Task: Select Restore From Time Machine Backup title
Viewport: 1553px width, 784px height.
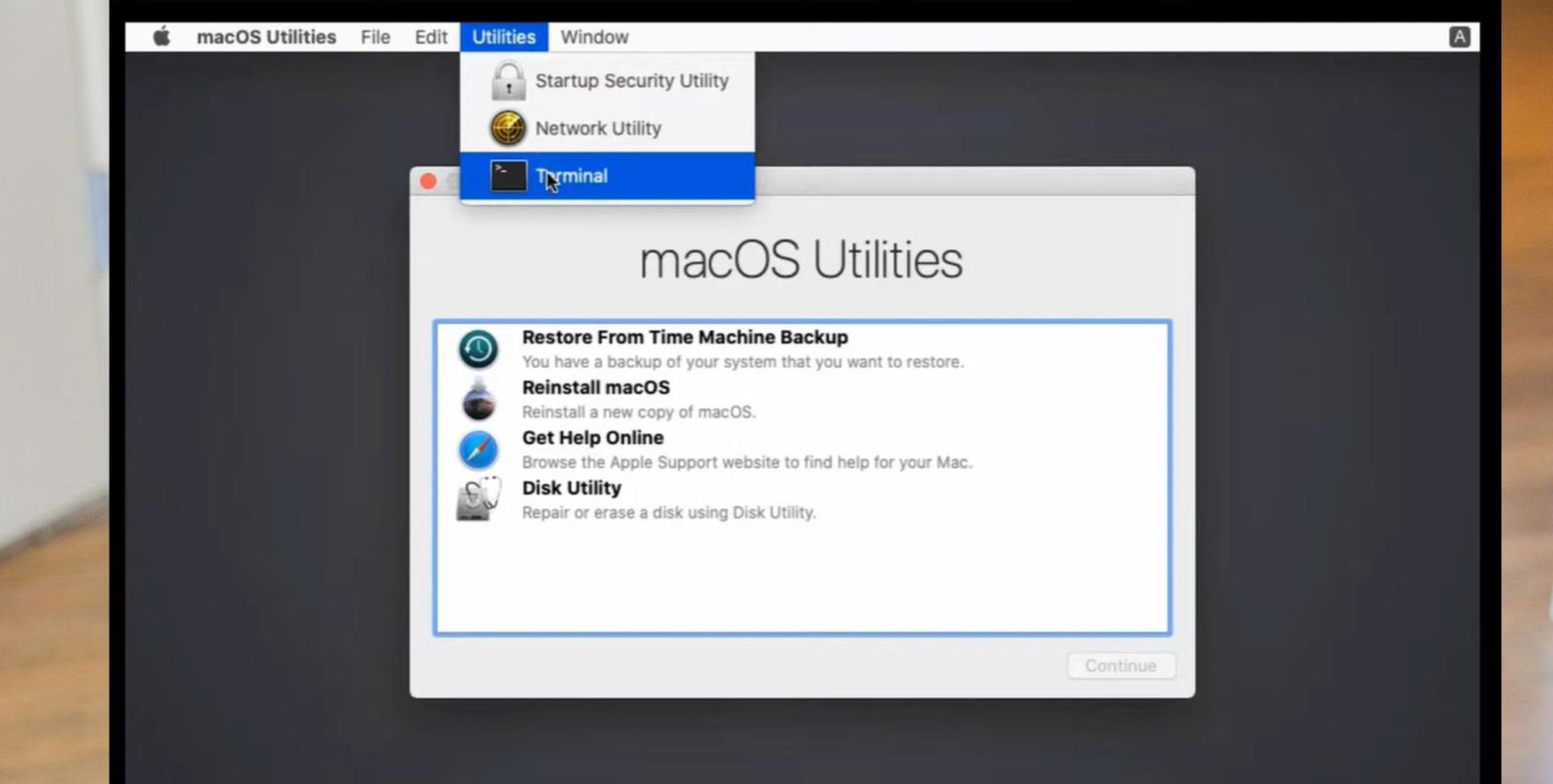Action: click(x=685, y=337)
